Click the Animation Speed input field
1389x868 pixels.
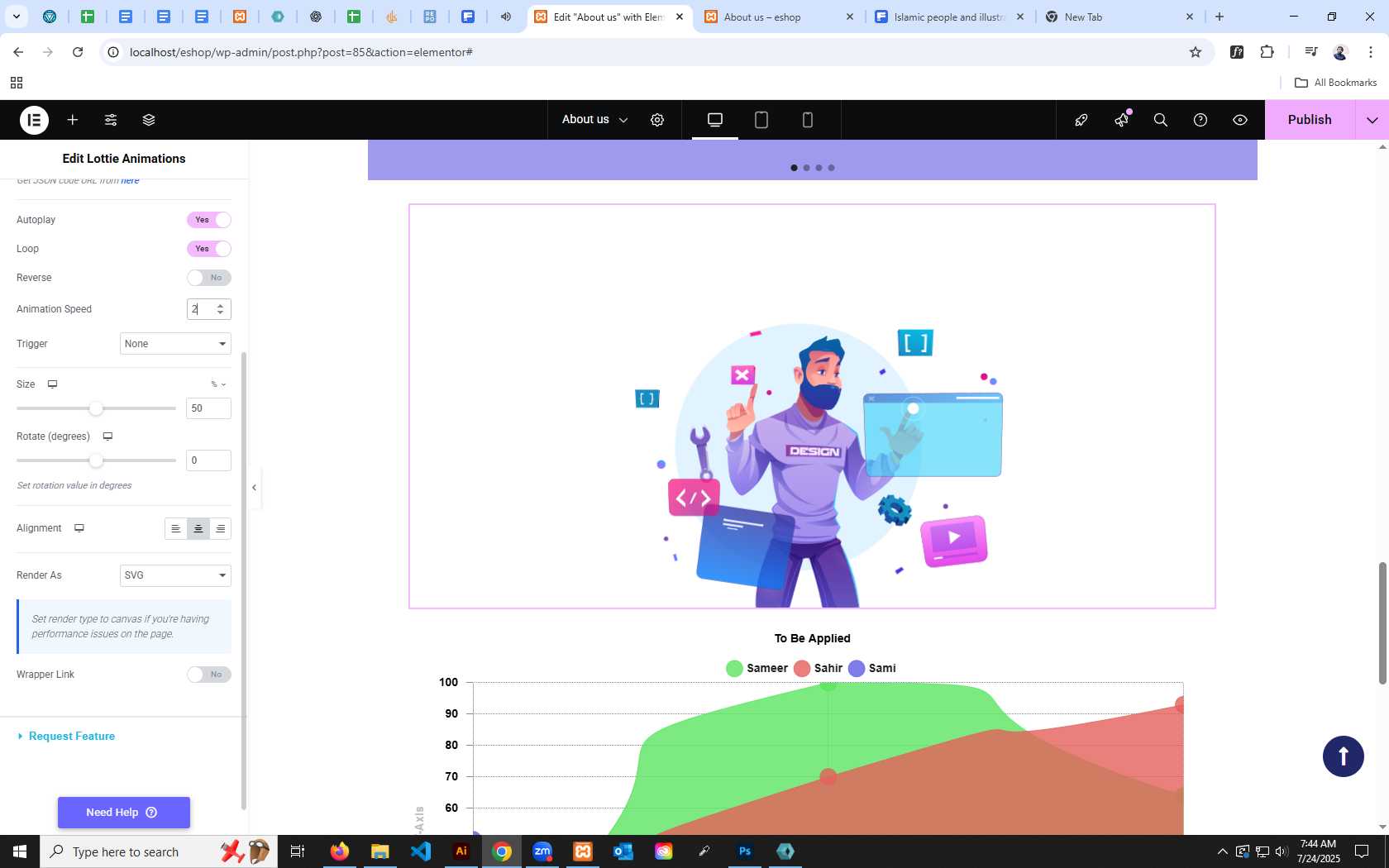[208, 309]
